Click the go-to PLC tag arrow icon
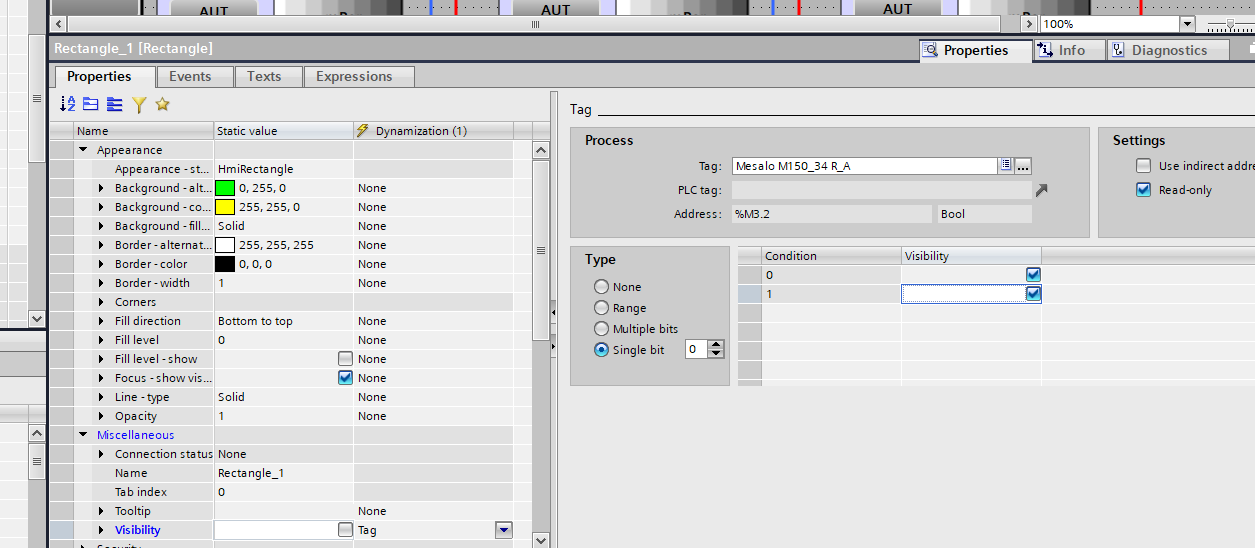Image resolution: width=1255 pixels, height=548 pixels. (x=1041, y=190)
